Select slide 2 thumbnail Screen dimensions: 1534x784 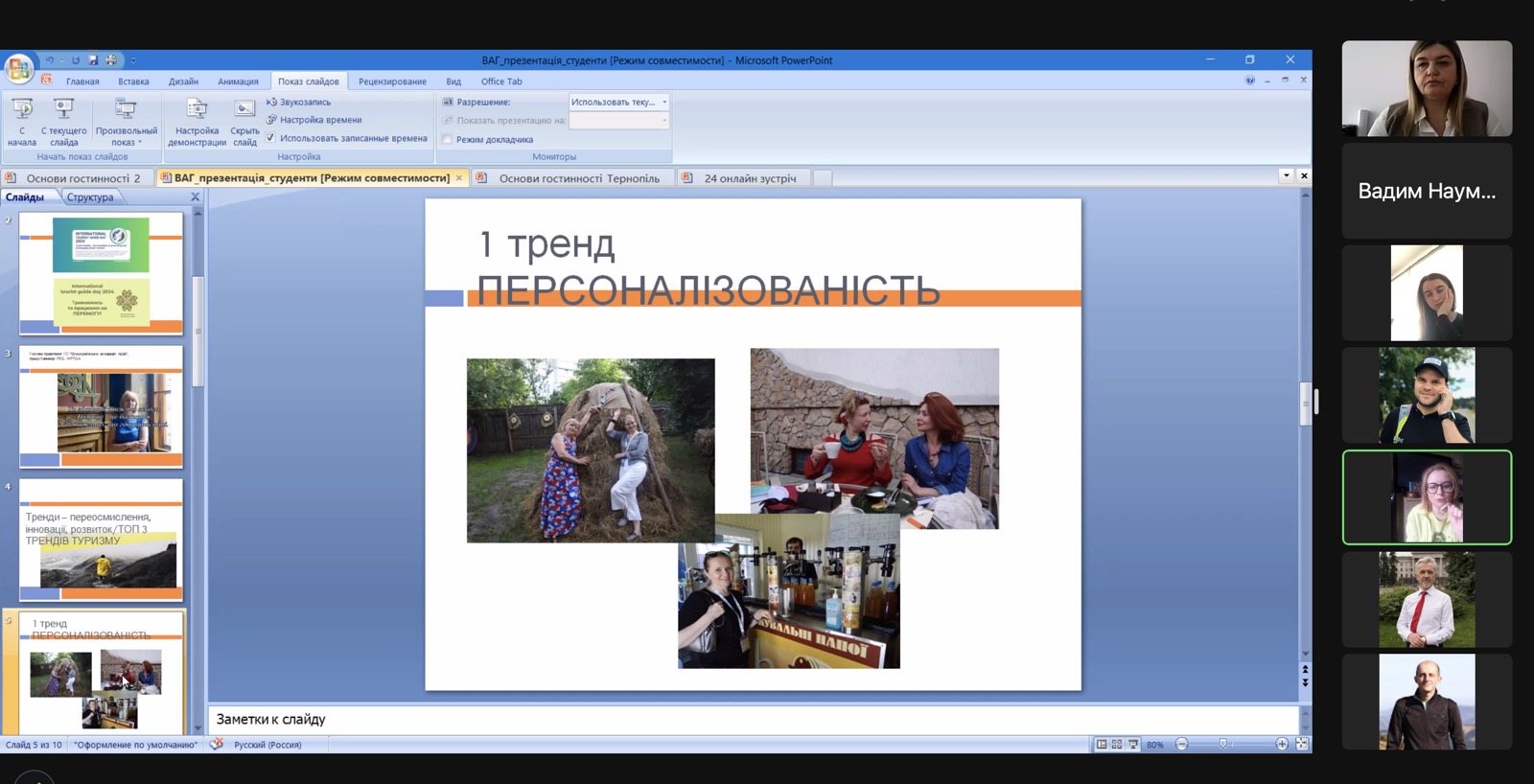coord(101,273)
